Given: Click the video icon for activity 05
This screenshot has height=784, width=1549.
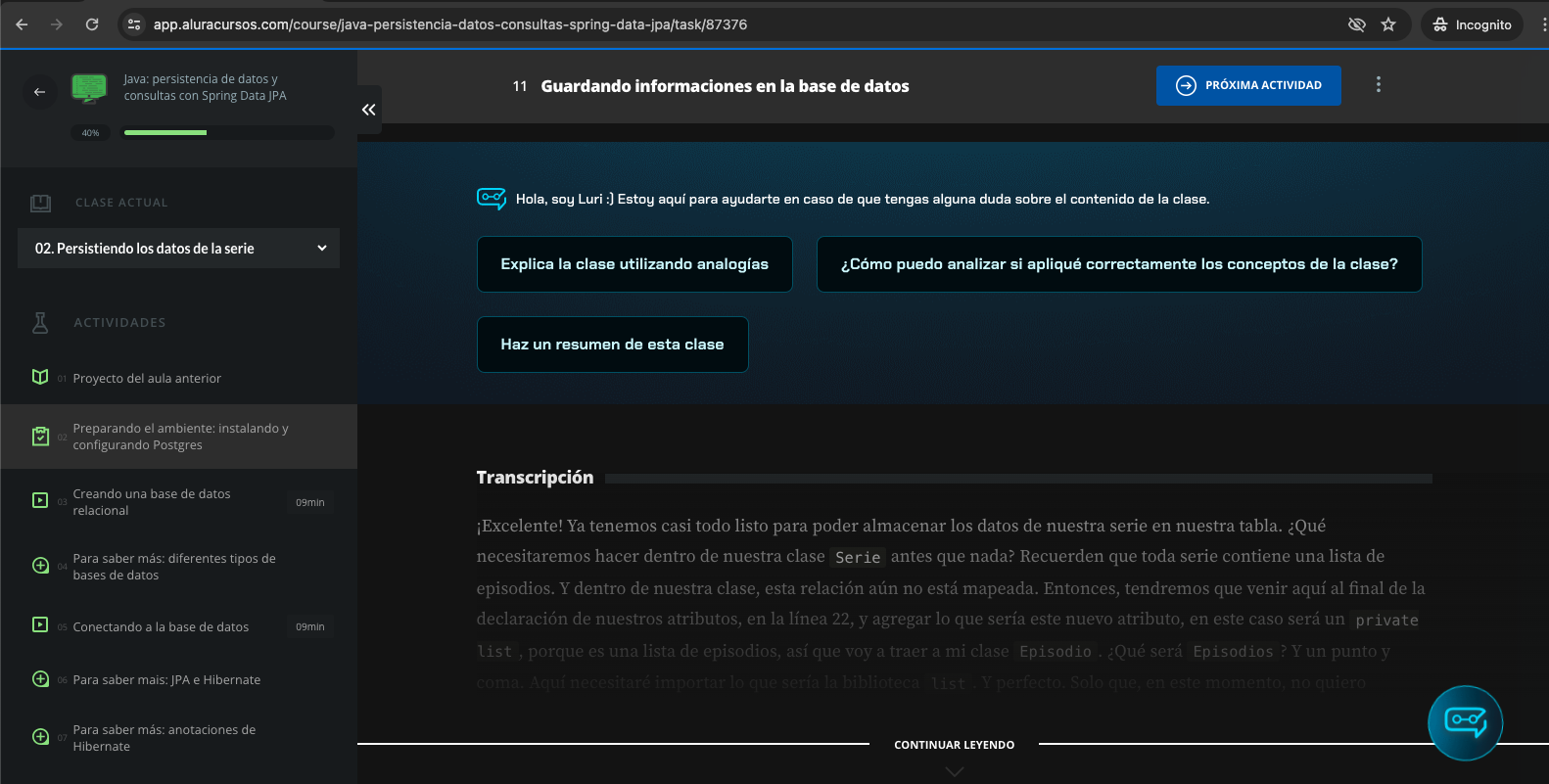Looking at the screenshot, I should tap(40, 624).
